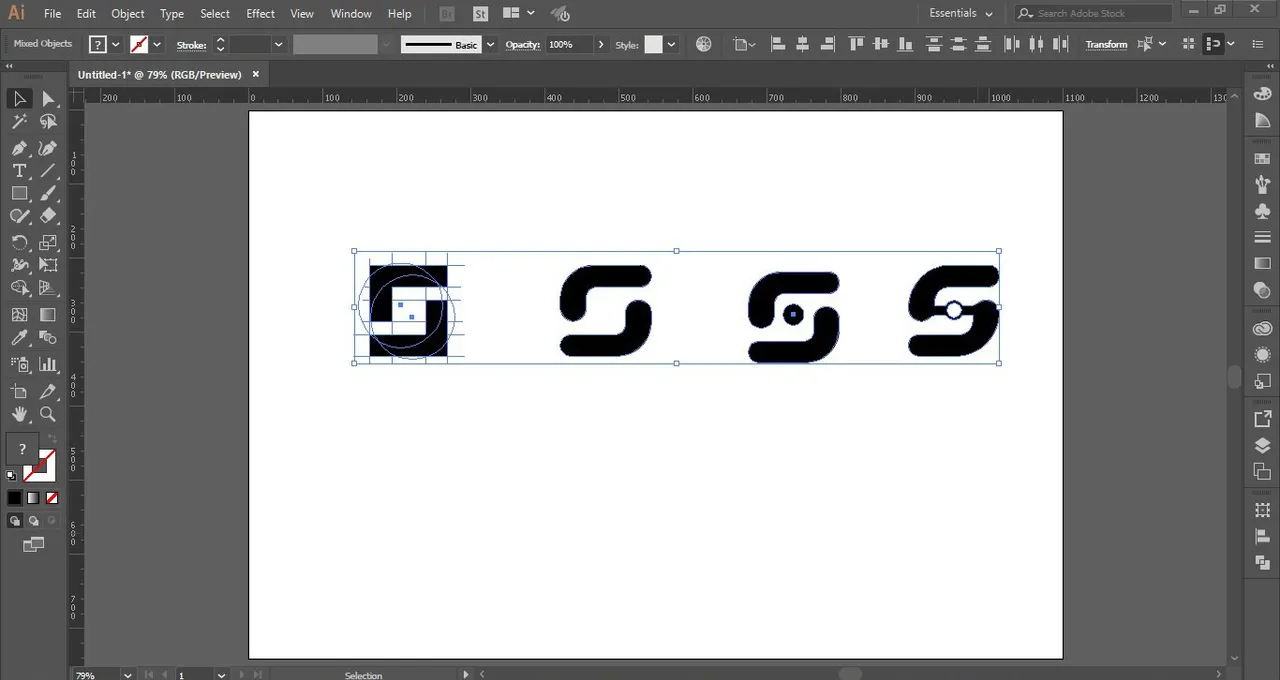1280x680 pixels.
Task: Click the Opacity label
Action: [x=523, y=44]
